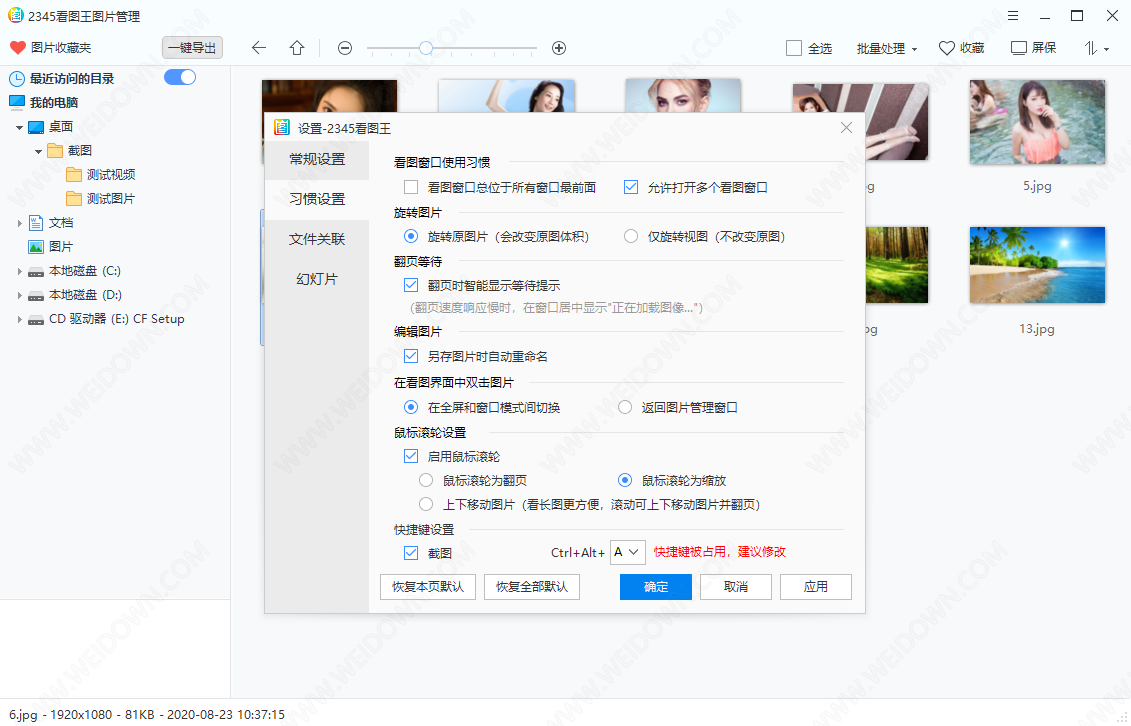Click the 2345看图王 app logo in title bar
Screen dimensions: 1131x726
15,16
